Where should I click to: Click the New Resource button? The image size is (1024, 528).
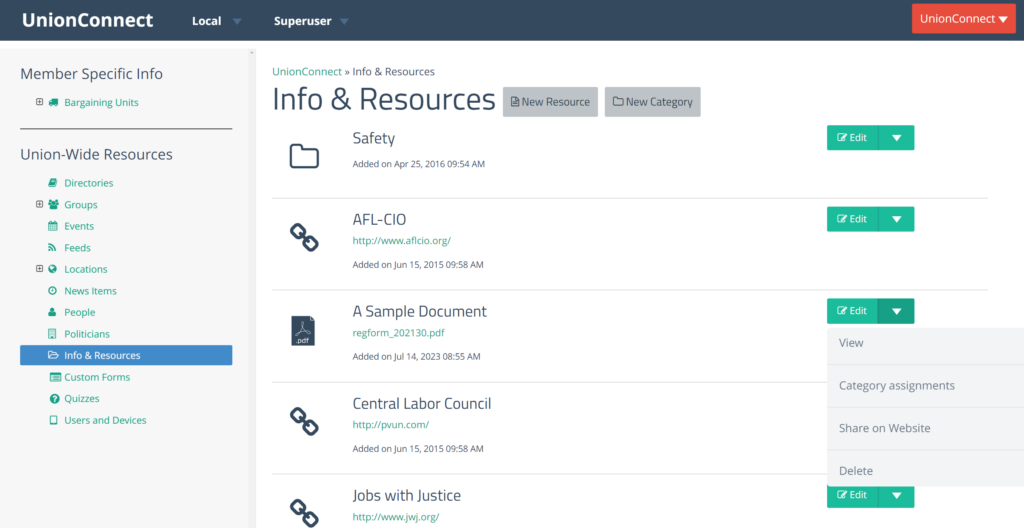[x=550, y=102]
